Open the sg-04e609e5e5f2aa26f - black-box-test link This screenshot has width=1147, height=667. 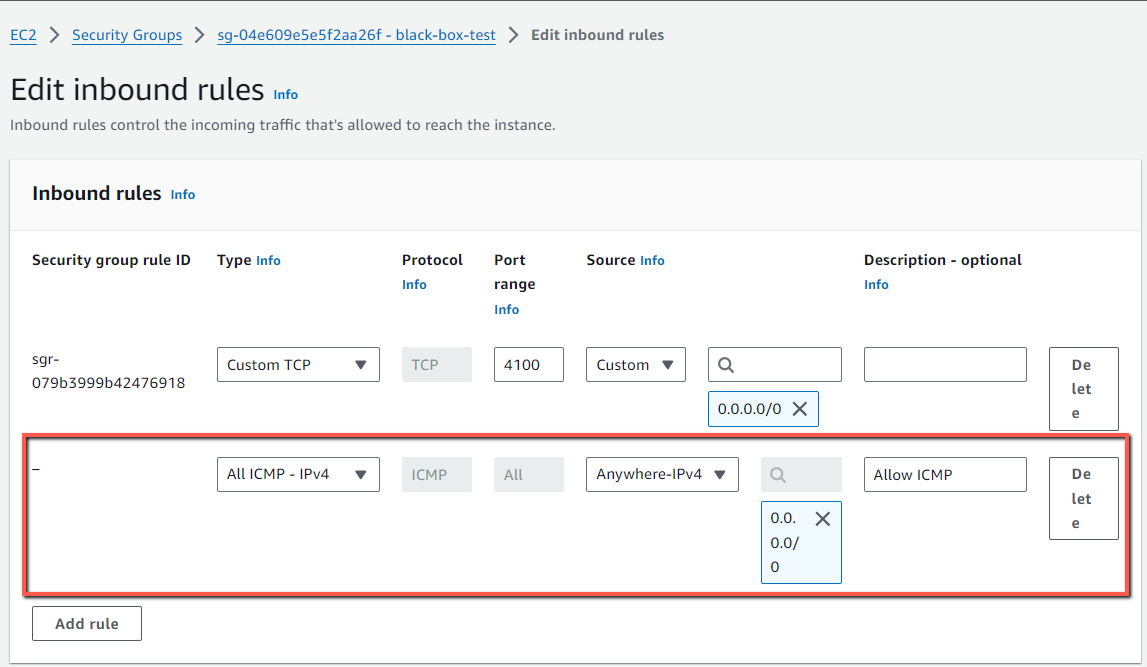click(356, 34)
